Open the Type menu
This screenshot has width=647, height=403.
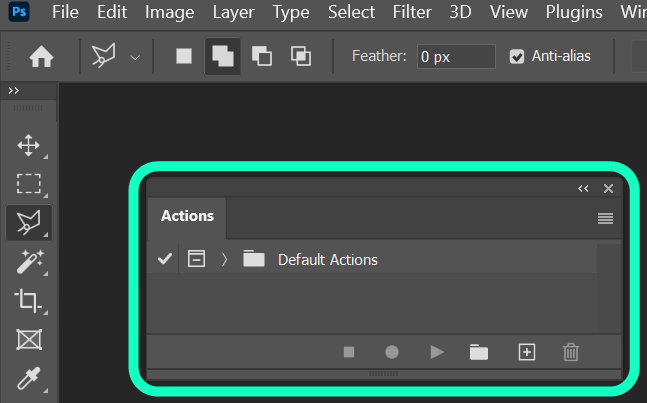pos(291,12)
